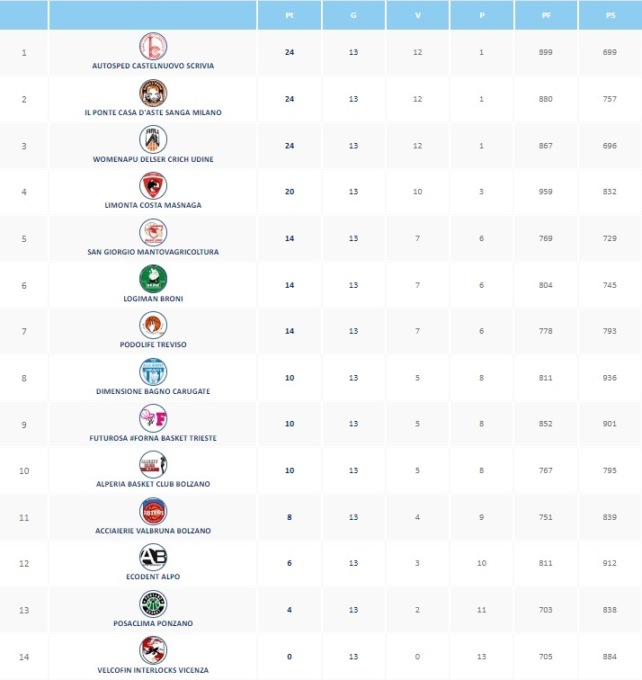Click the Limonta Costa Masnaga panther logo
The width and height of the screenshot is (642, 680).
[153, 186]
